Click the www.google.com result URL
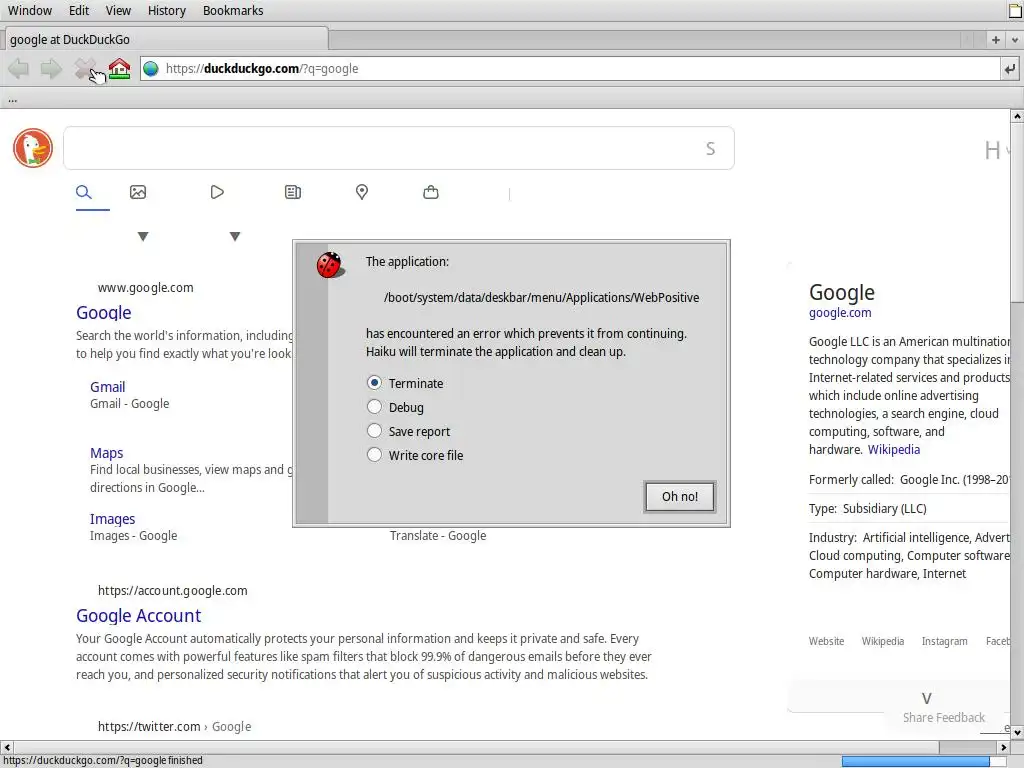The image size is (1024, 768). click(146, 287)
